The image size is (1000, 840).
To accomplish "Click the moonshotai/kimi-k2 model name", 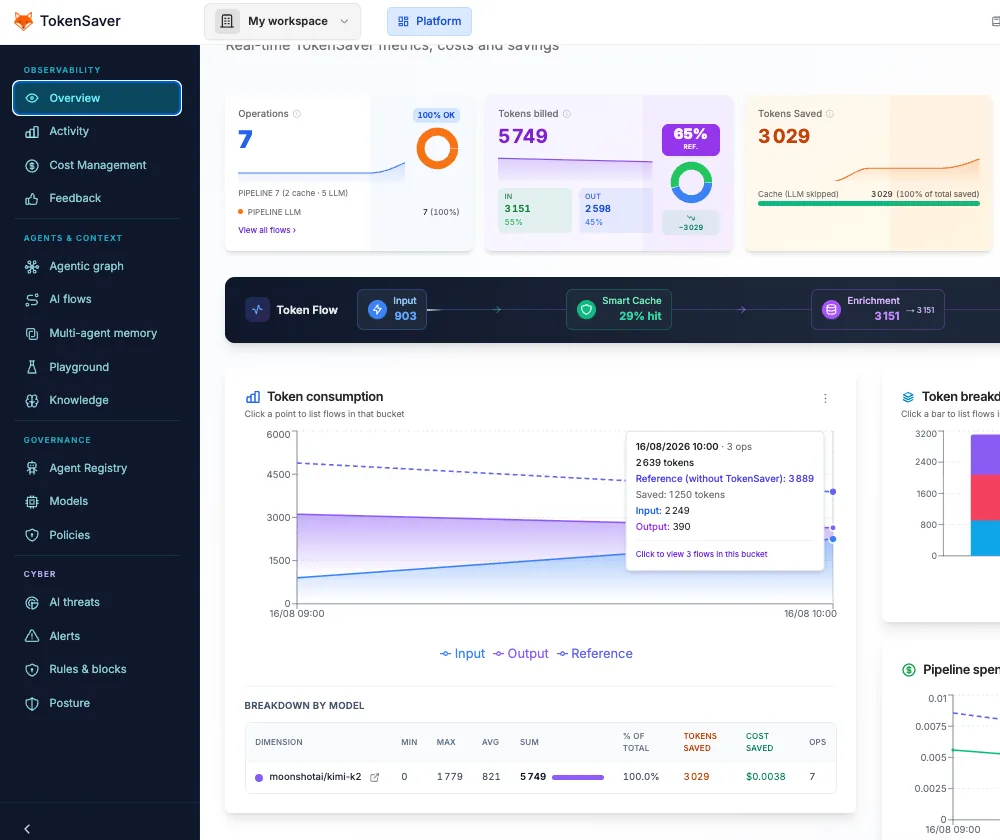I will tap(315, 777).
